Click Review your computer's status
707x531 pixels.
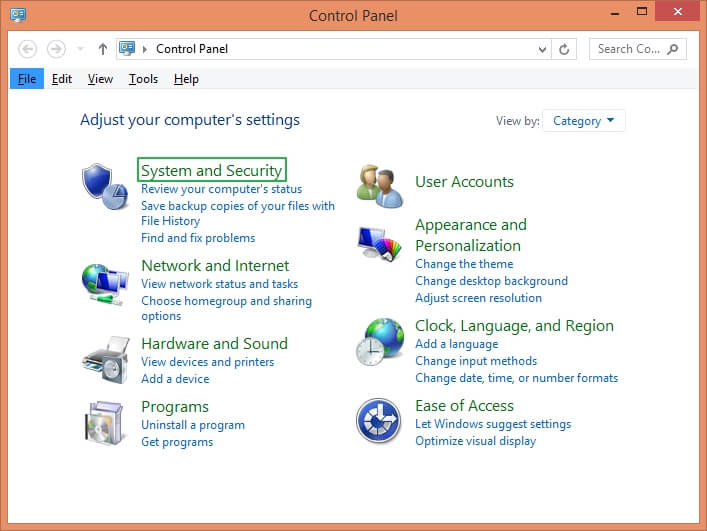point(221,189)
